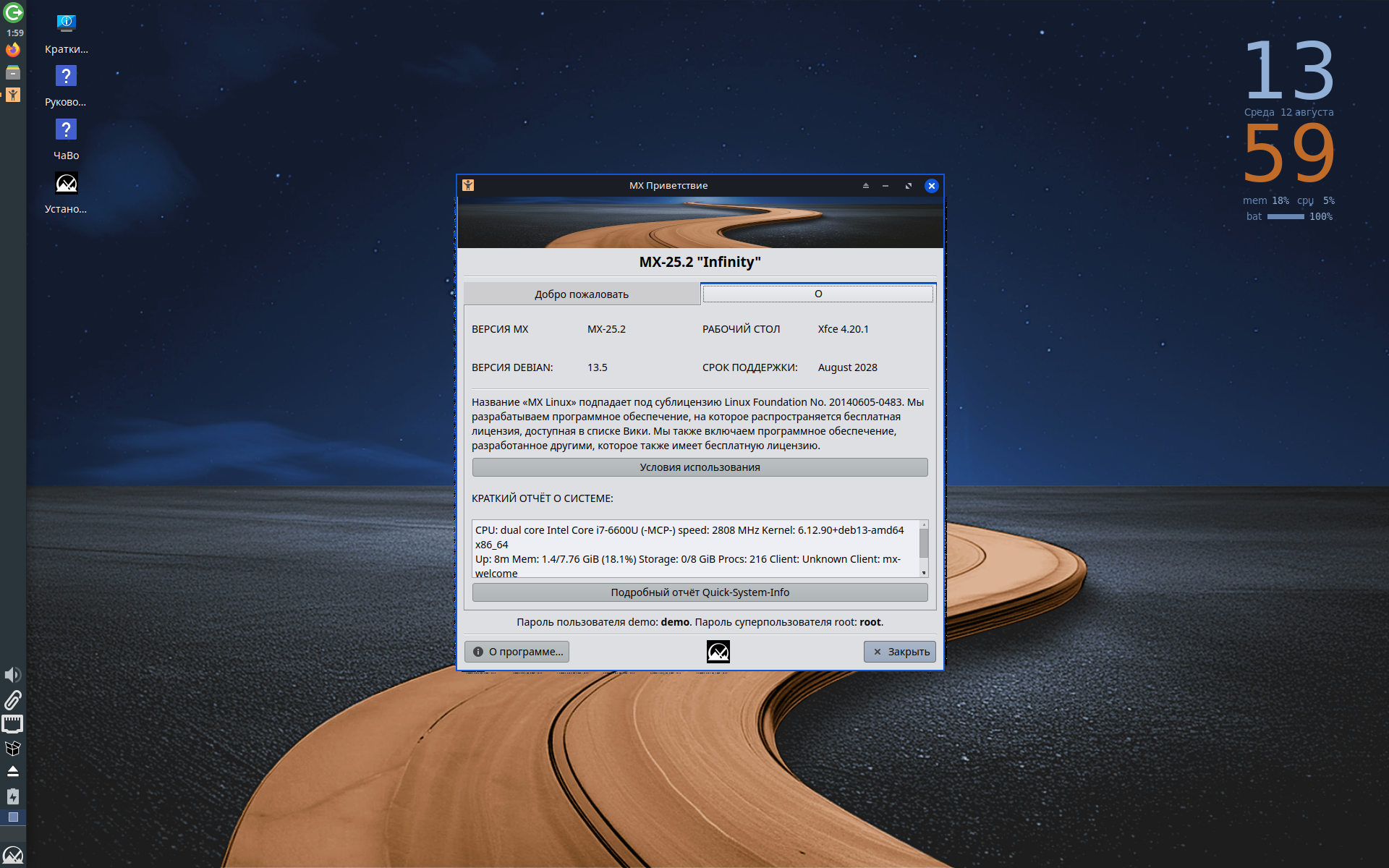Click the 'СРОК ПОДДЕРЖКИ:' label
Screen dimensions: 1389x868
(x=749, y=367)
